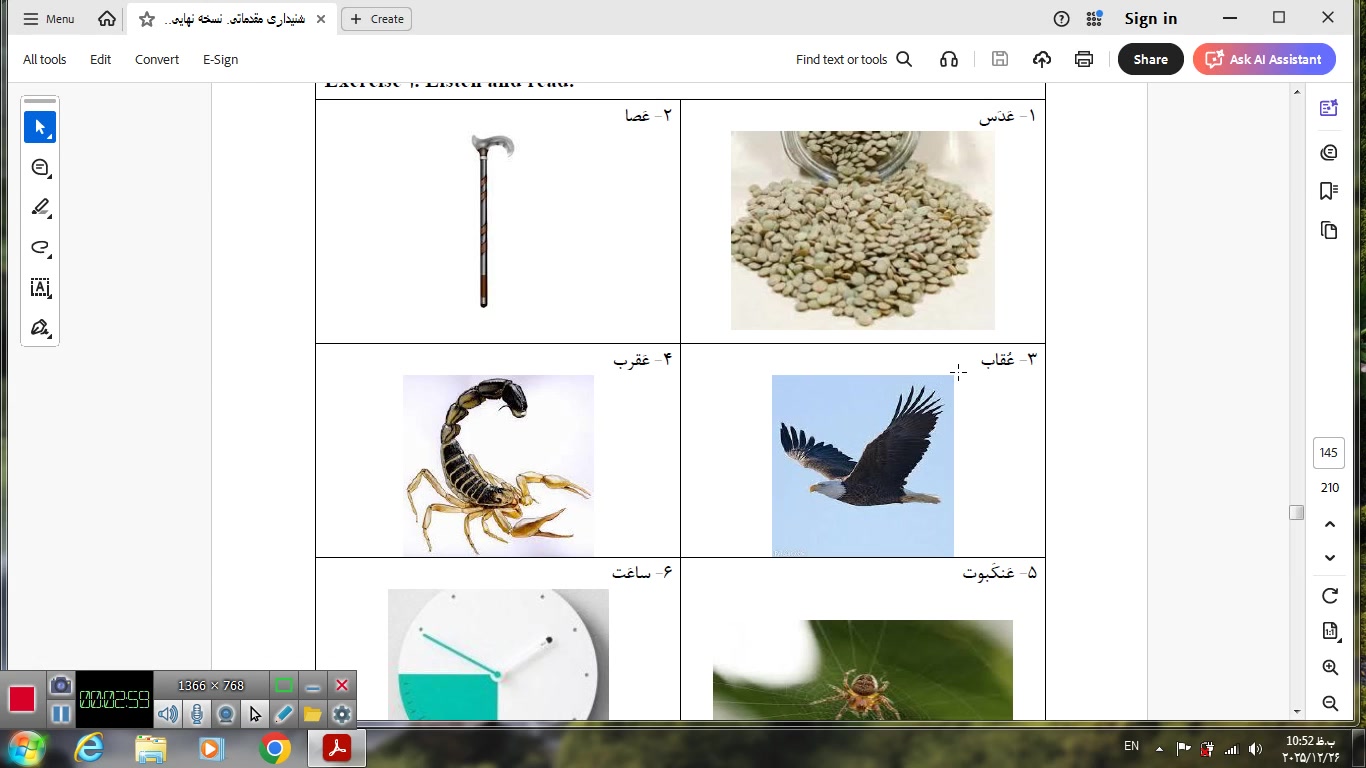Open the bookmarks panel on right
This screenshot has width=1366, height=768.
point(1329,191)
